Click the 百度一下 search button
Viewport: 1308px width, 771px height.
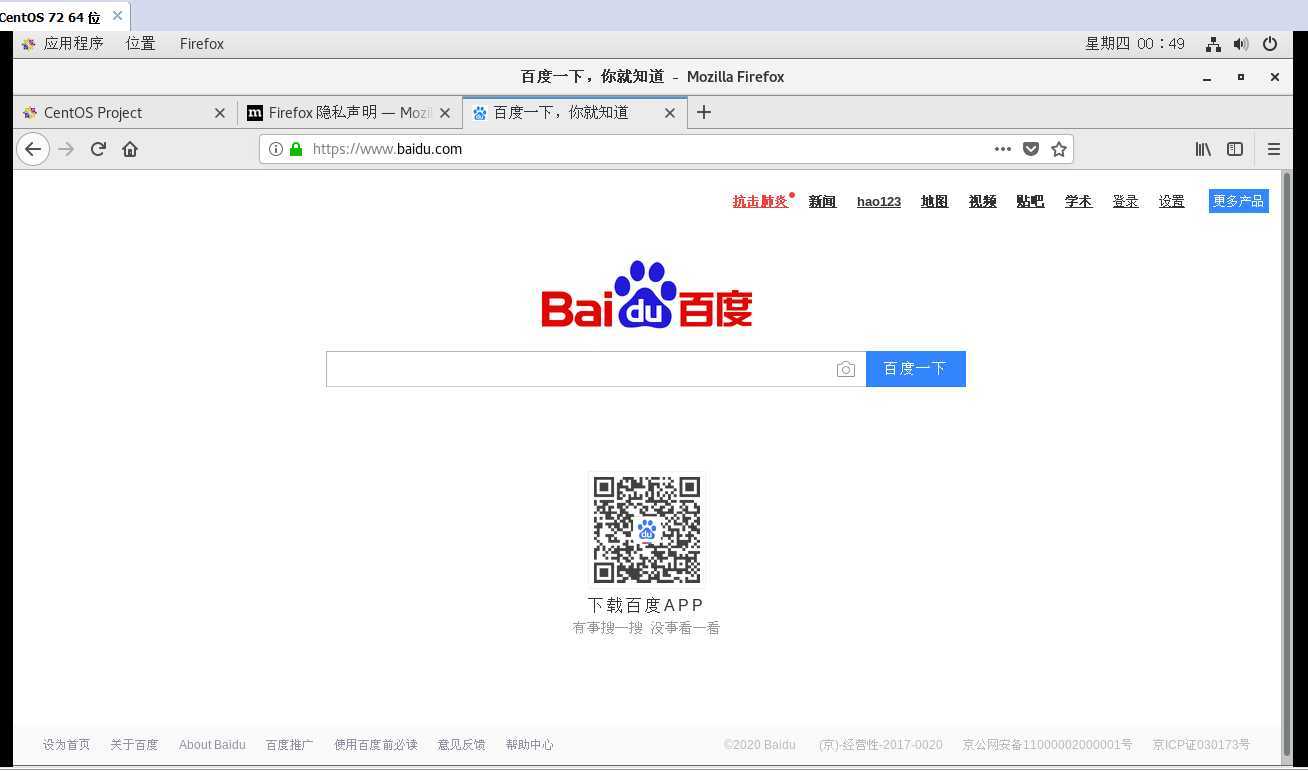915,369
